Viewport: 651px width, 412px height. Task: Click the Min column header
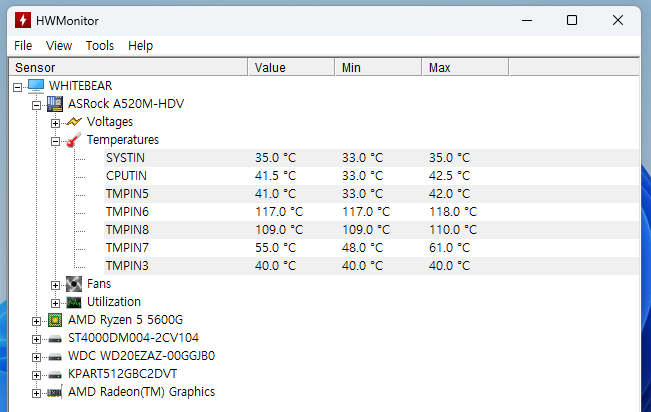(x=378, y=67)
